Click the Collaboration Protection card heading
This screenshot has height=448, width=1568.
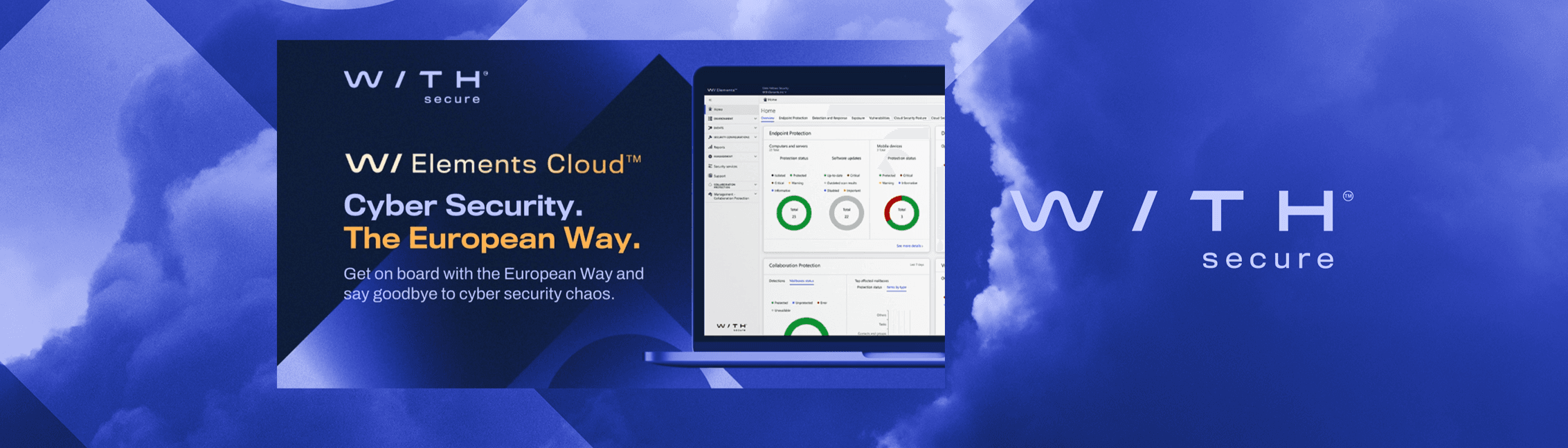795,266
